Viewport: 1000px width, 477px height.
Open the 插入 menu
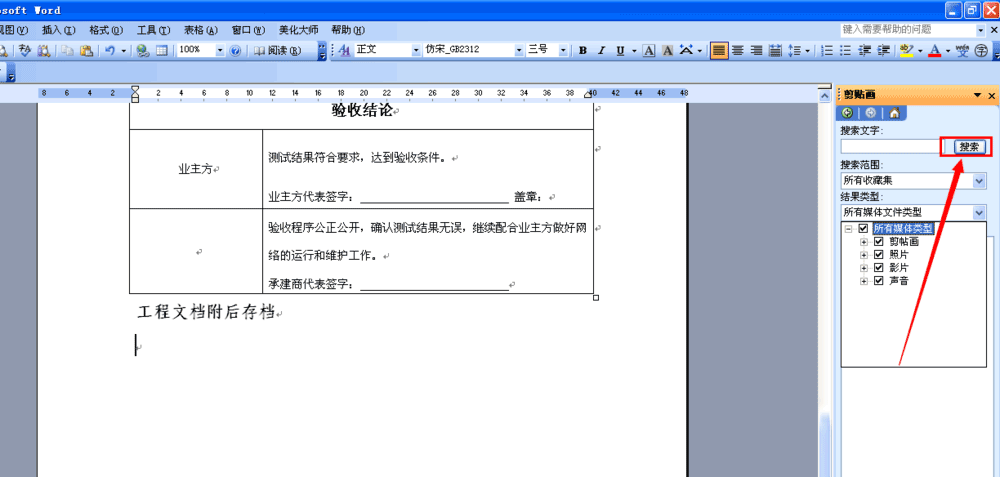coord(57,30)
